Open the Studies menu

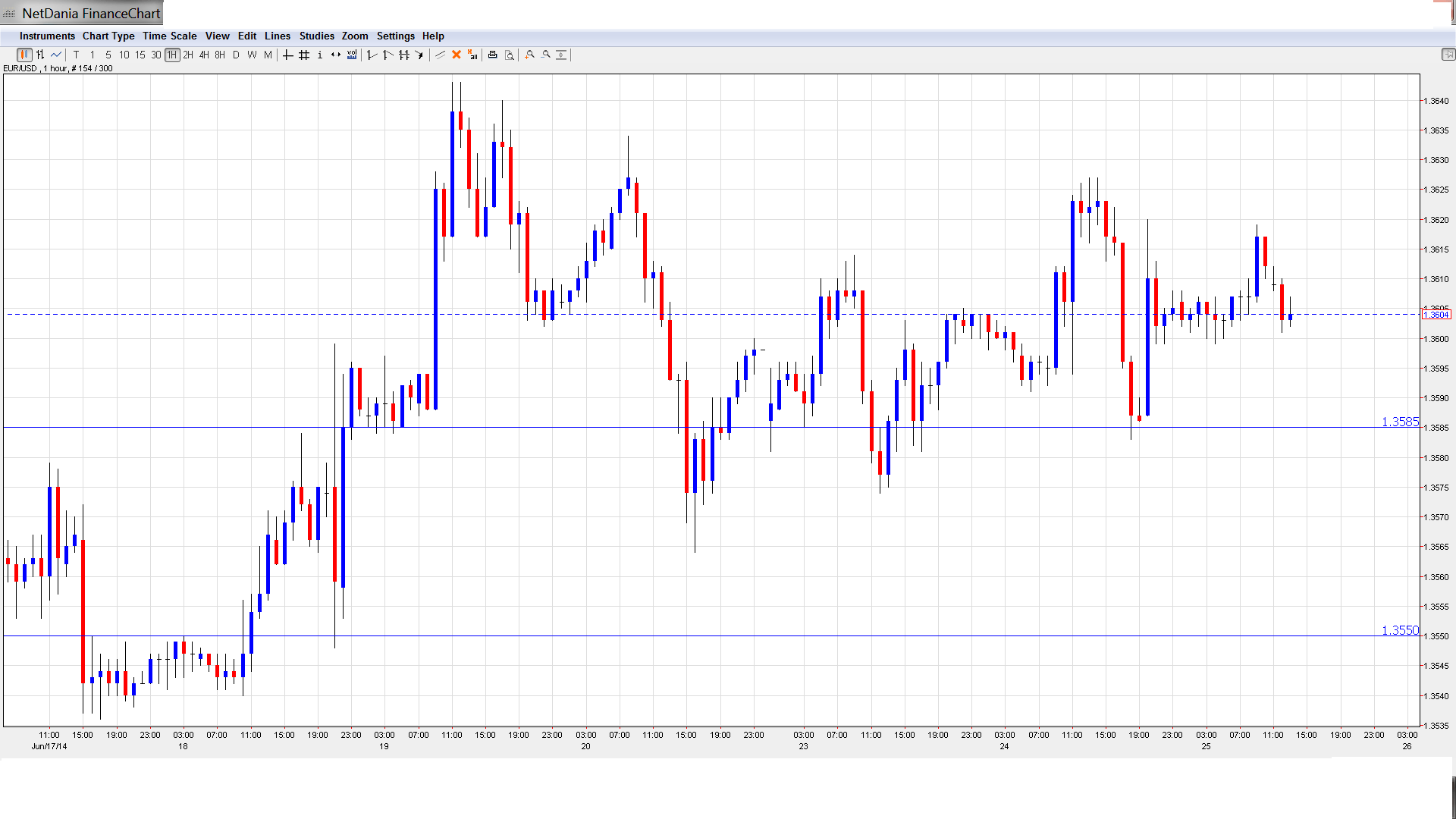[x=316, y=36]
